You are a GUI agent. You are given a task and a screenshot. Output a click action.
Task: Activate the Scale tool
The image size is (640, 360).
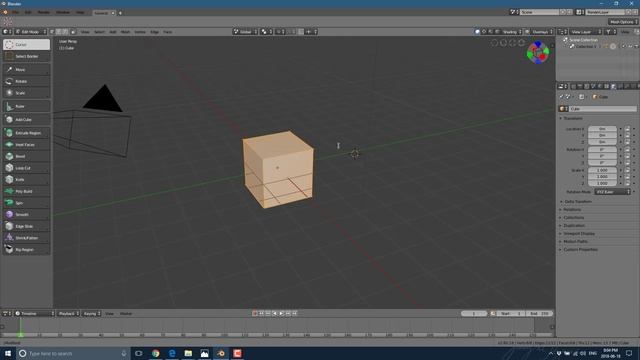point(27,93)
